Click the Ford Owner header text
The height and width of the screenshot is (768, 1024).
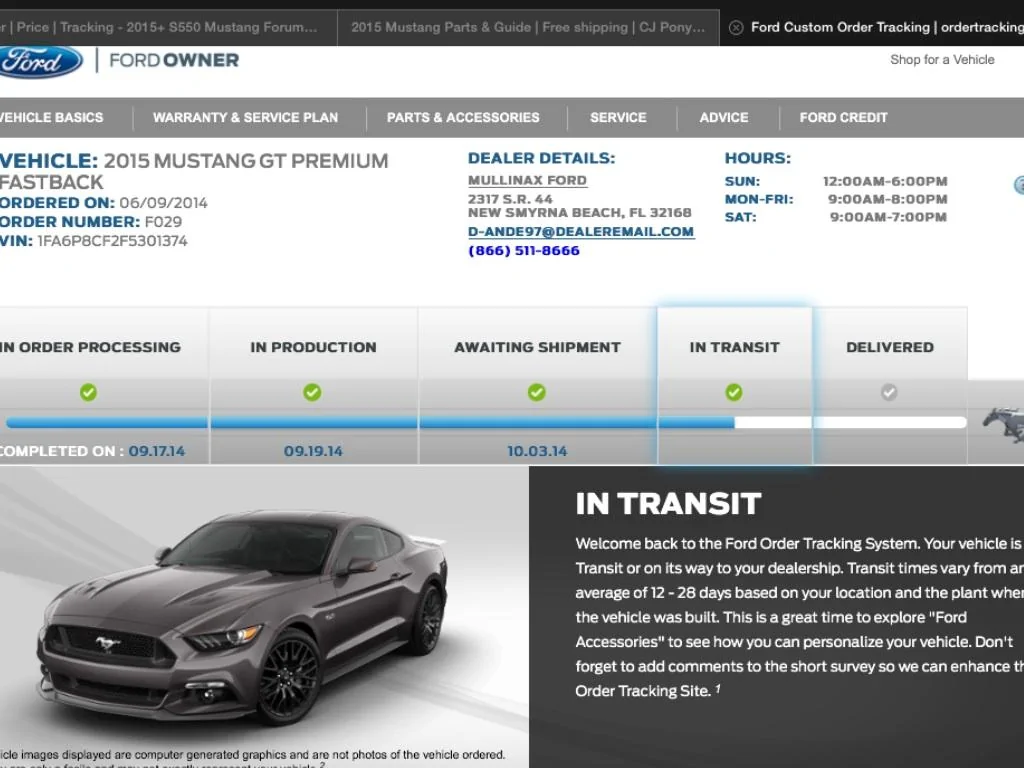[x=174, y=60]
